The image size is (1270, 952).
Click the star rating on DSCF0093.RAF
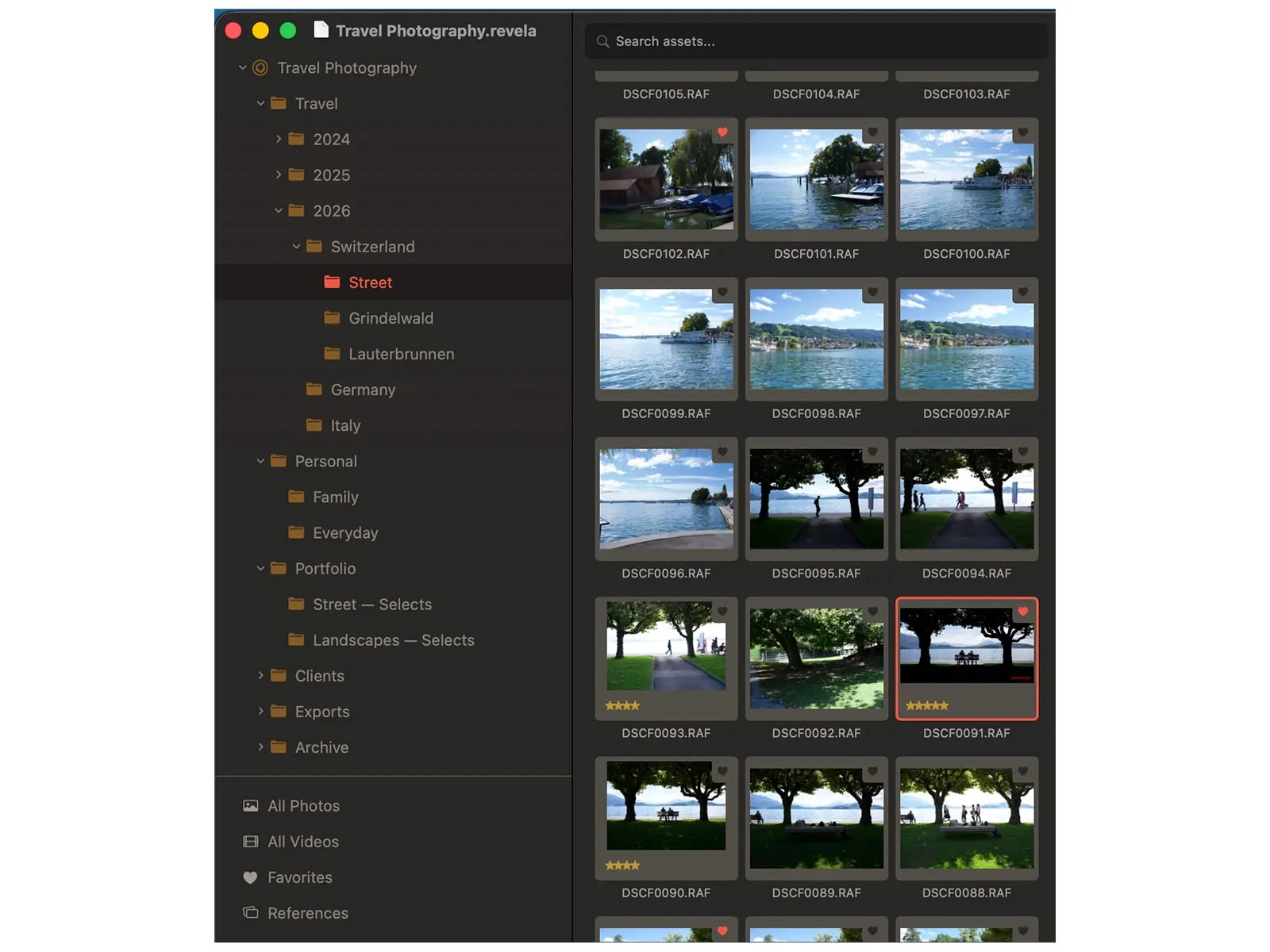[x=622, y=705]
